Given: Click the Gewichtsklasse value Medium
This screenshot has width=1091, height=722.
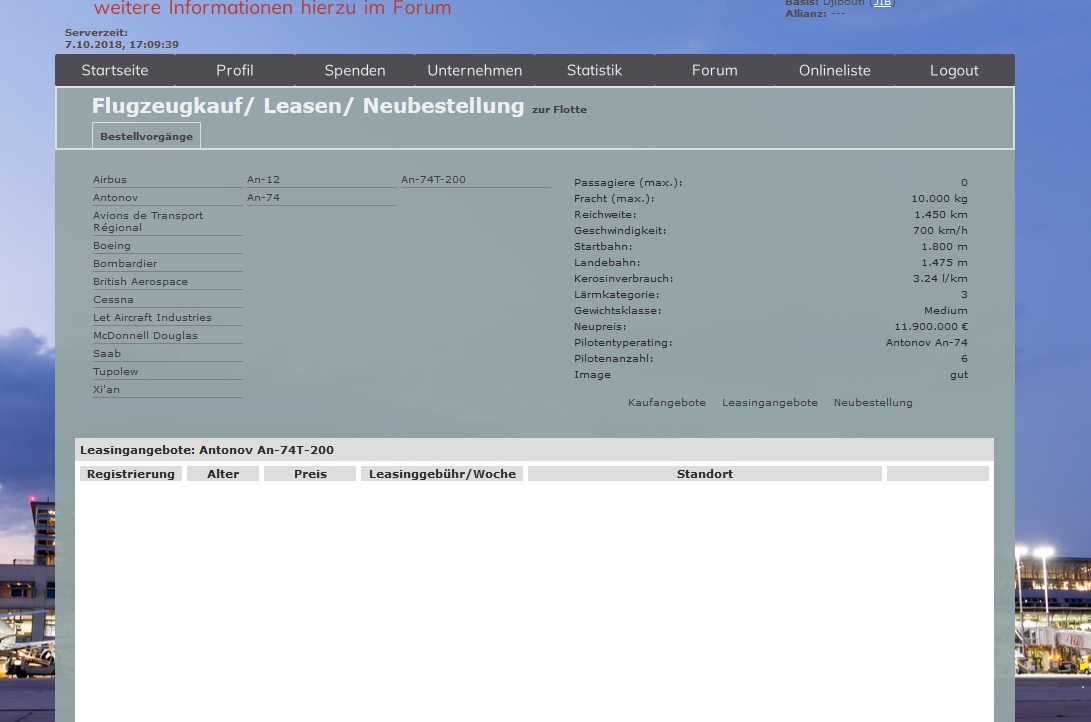Looking at the screenshot, I should 946,311.
